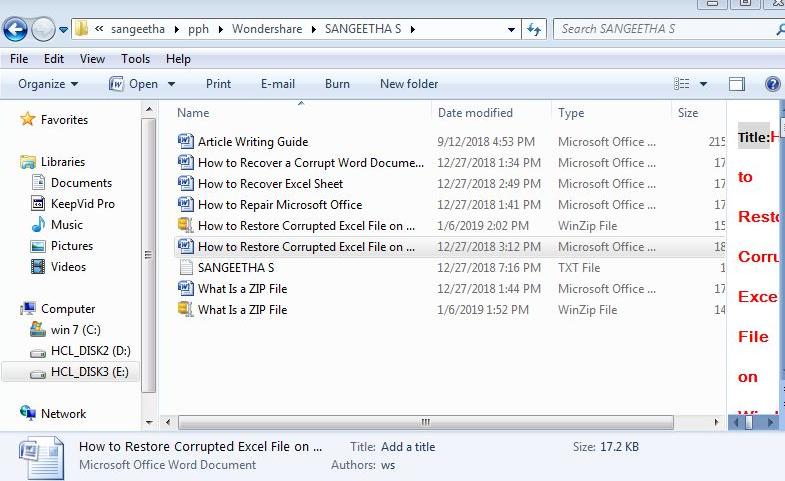This screenshot has height=481, width=785.
Task: Click the navigation pane scroll-up arrow
Action: pos(149,109)
